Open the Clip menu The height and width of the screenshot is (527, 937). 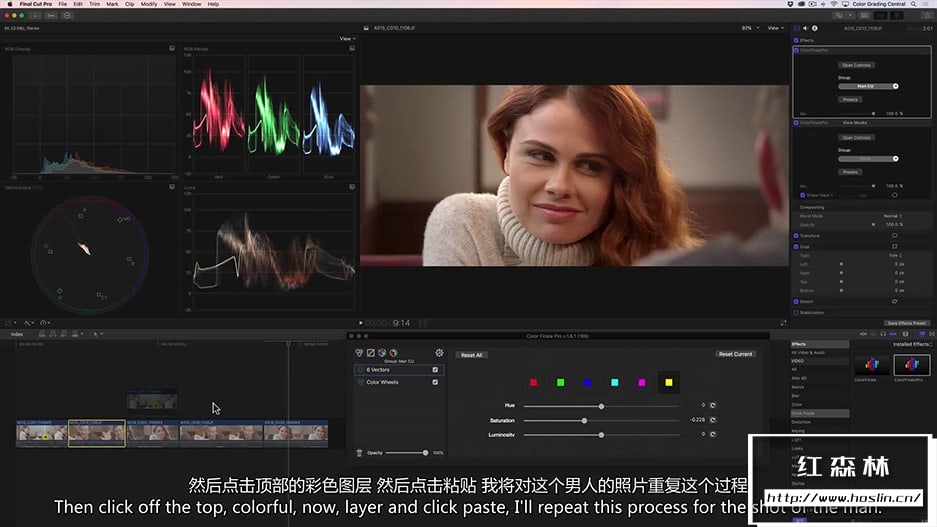(x=130, y=4)
